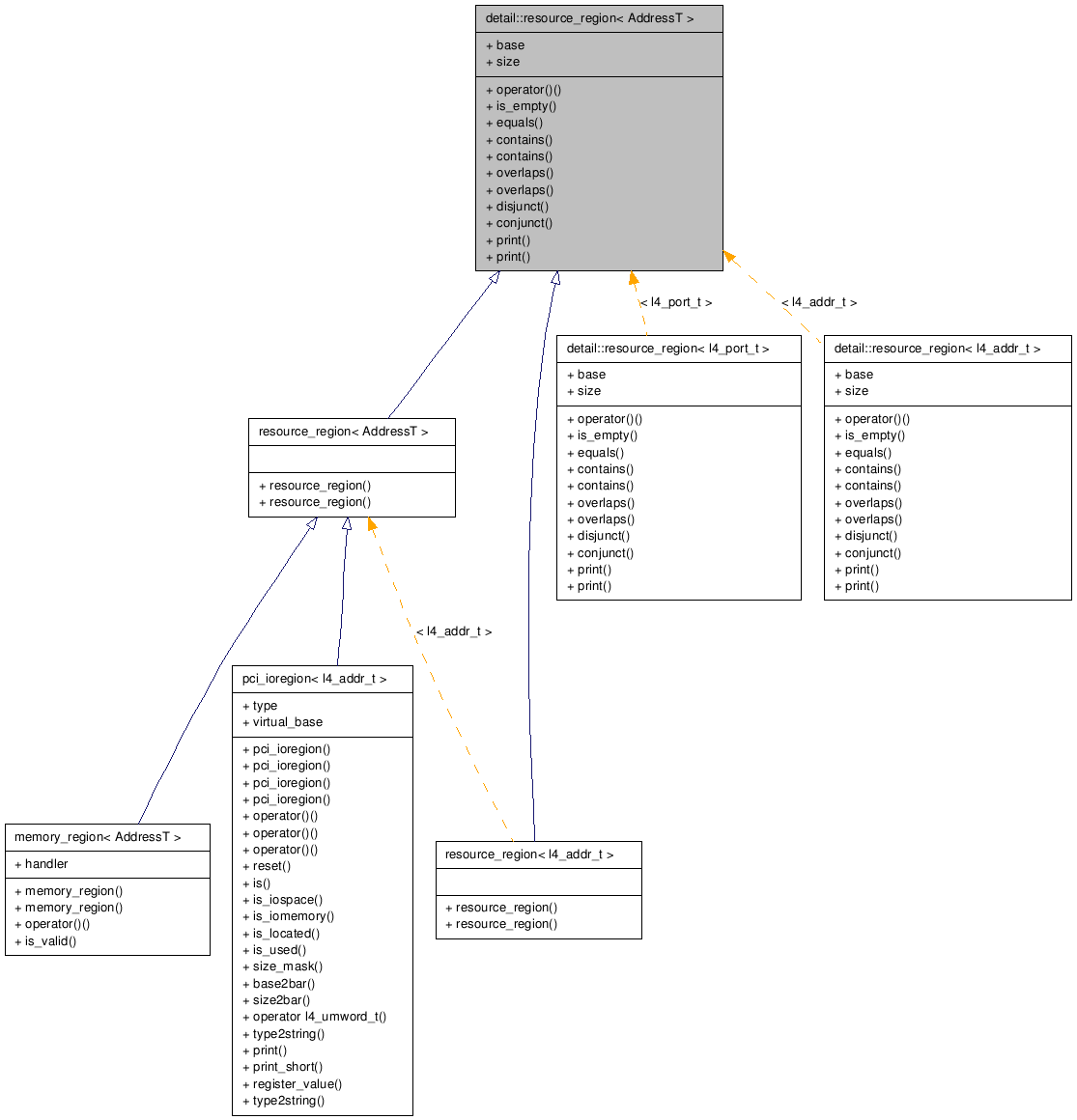
Task: Click the < l4_addr_t > label near top right
Action: click(820, 301)
